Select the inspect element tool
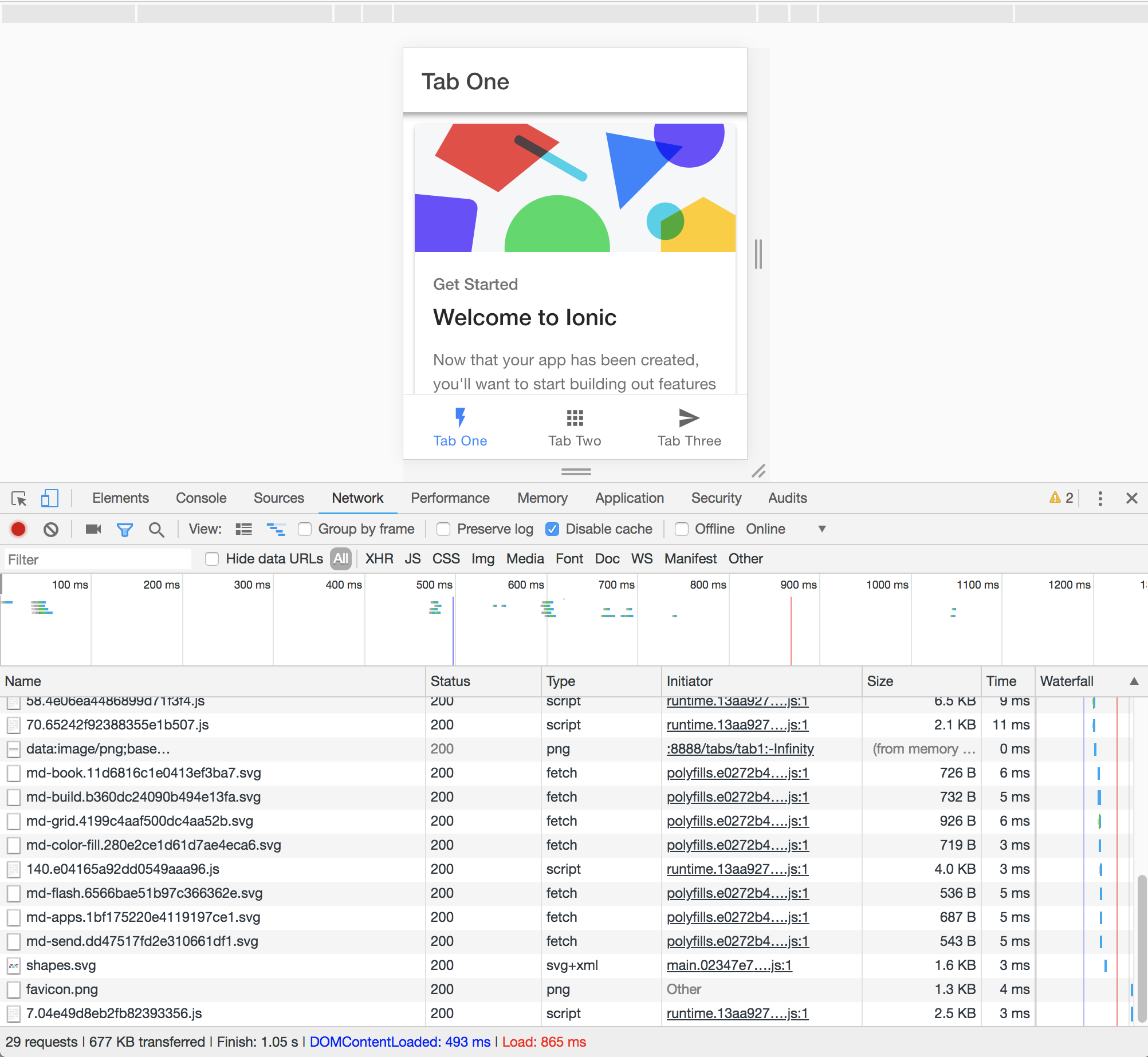 19,498
